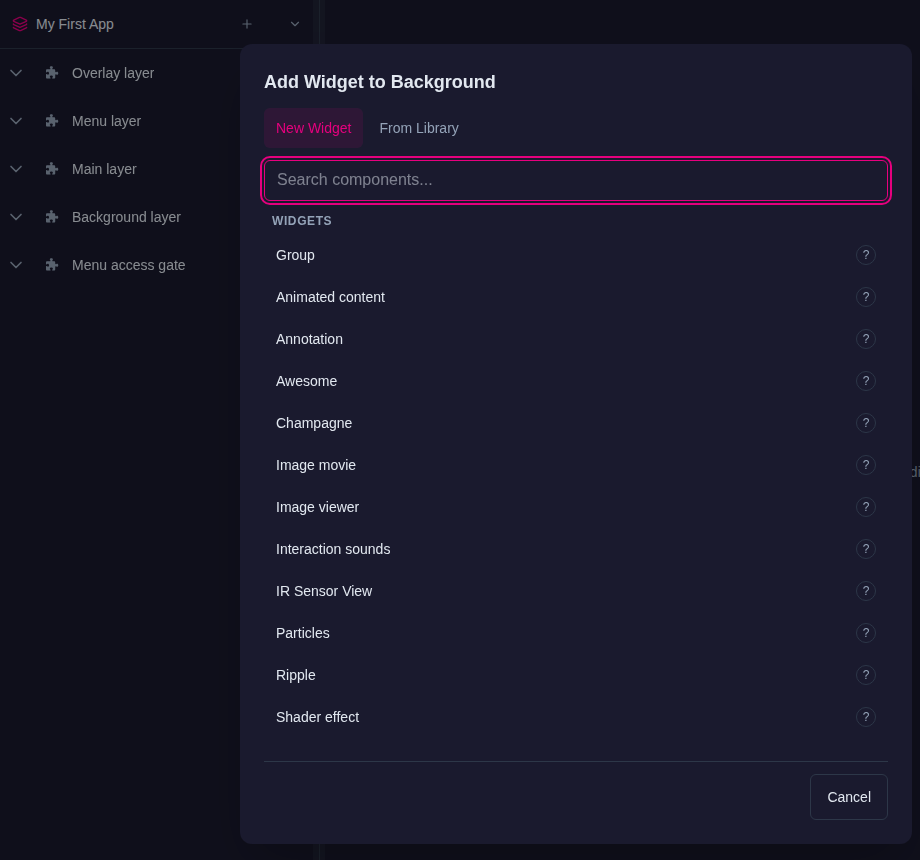Choose the Group widget
920x860 pixels.
tap(576, 255)
